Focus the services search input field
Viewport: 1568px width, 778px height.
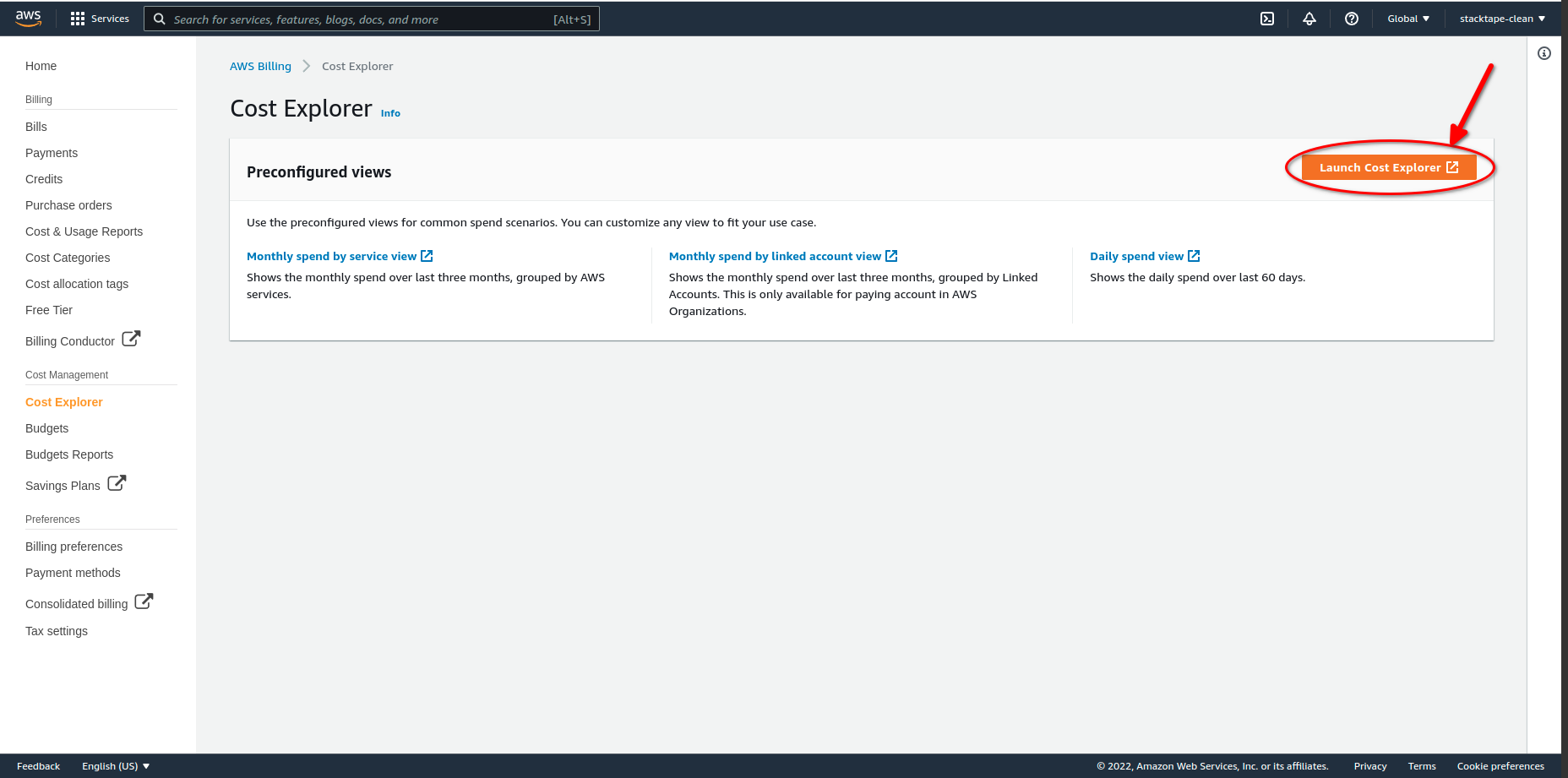[x=372, y=19]
